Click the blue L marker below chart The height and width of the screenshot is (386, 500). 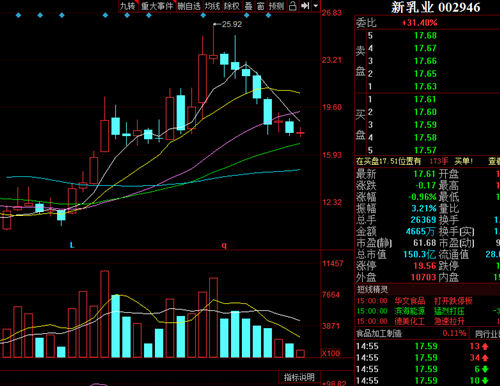[72, 245]
